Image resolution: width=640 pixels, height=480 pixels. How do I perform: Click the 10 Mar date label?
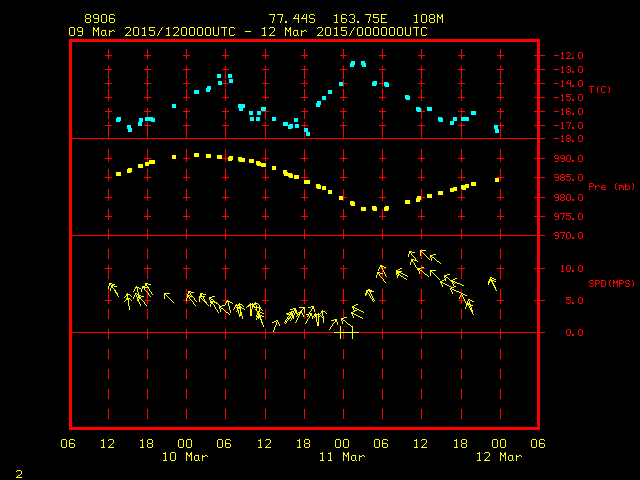click(185, 457)
